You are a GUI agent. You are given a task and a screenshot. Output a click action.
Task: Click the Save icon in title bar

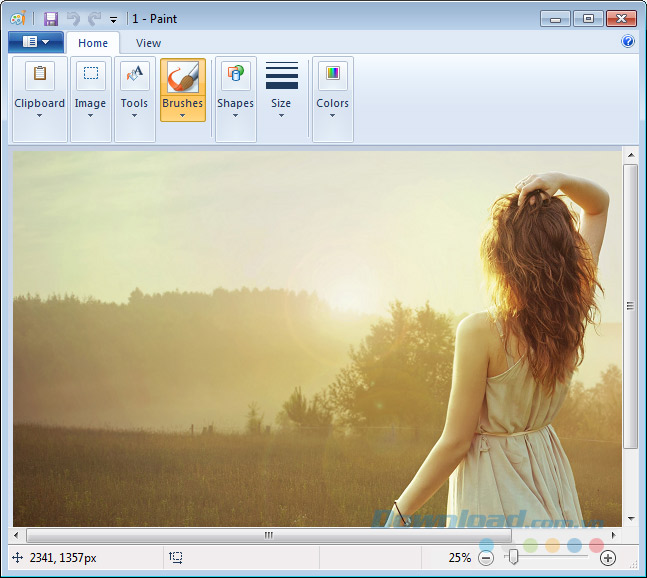(51, 18)
